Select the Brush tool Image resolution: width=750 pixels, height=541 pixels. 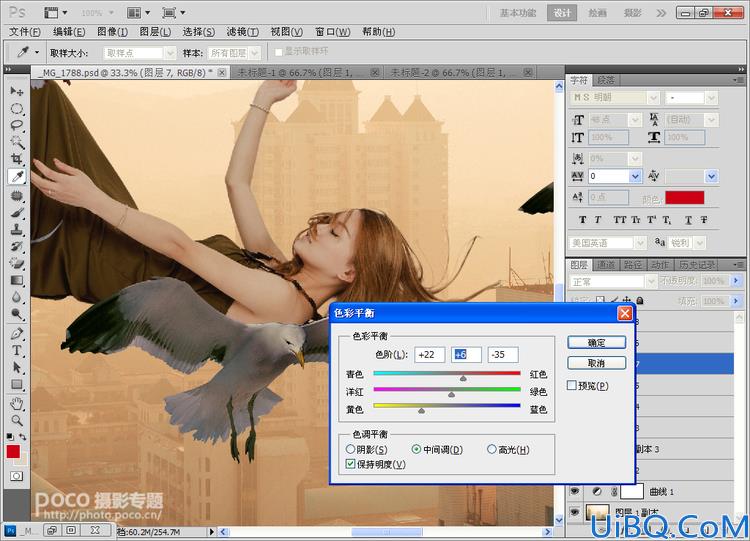coord(17,212)
